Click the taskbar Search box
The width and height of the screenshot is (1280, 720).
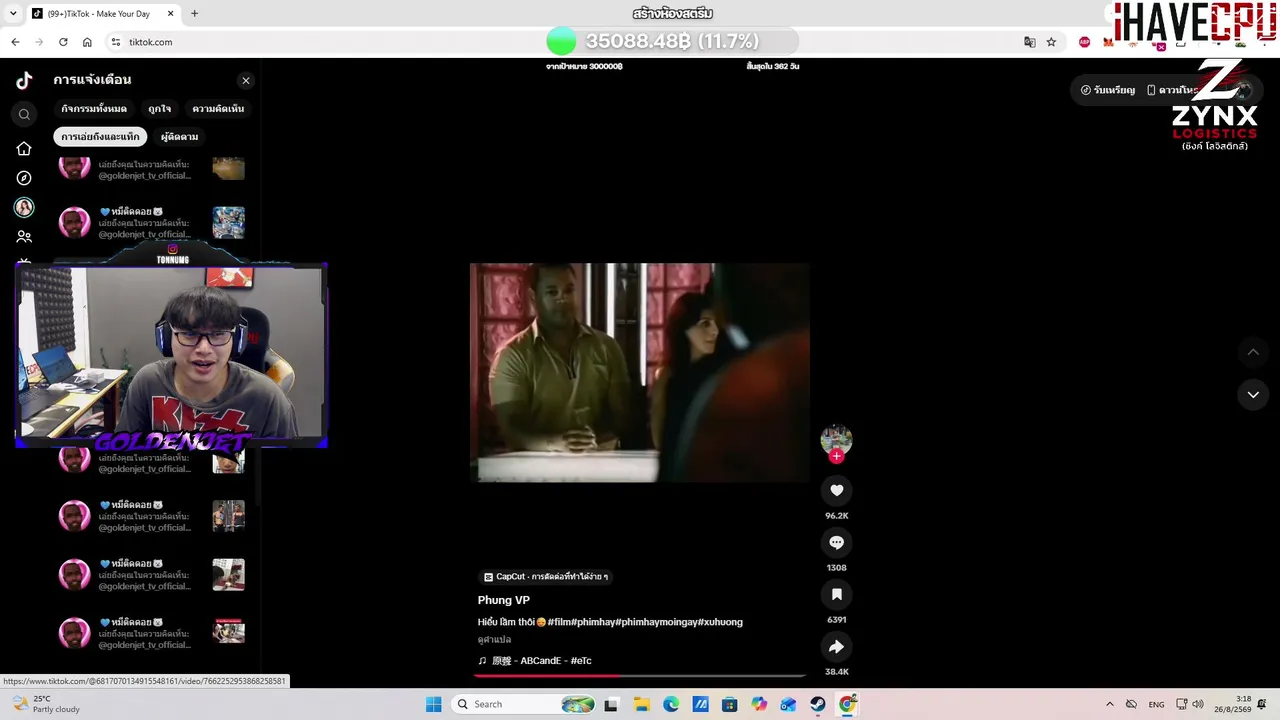click(522, 704)
